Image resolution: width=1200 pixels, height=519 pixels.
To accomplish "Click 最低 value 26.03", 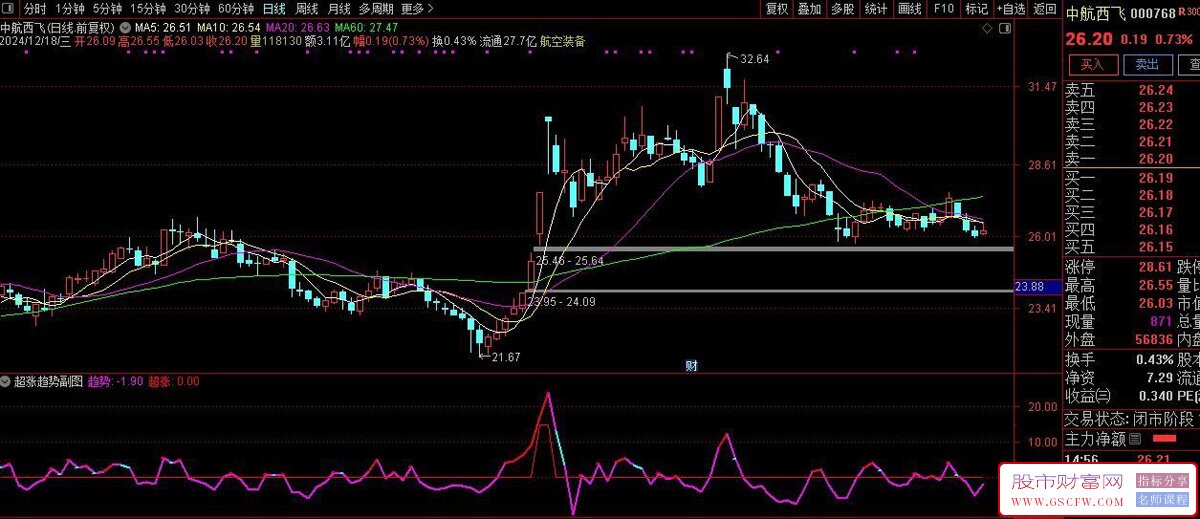I will point(1155,303).
